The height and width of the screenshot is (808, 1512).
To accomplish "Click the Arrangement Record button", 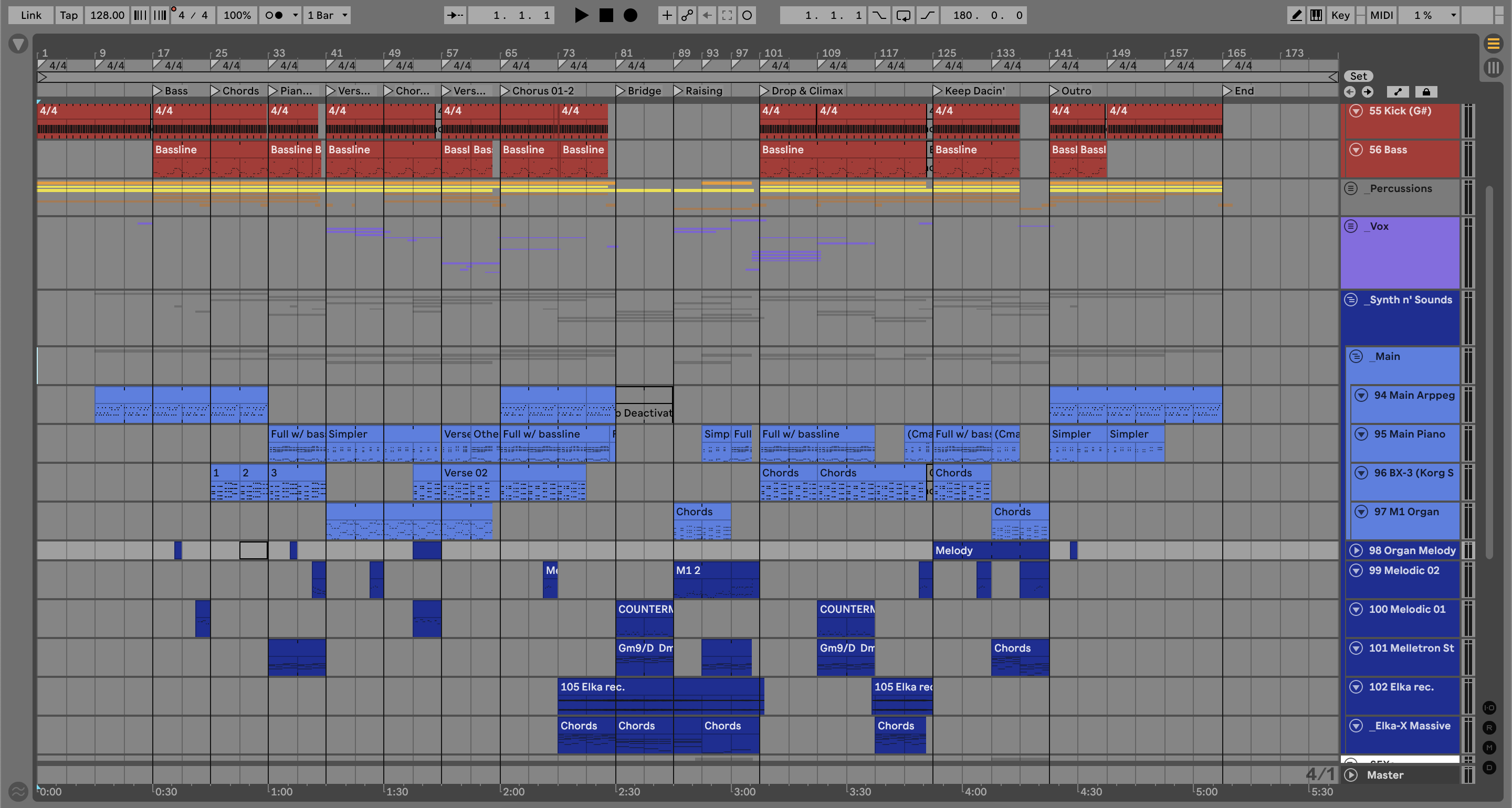I will point(630,15).
